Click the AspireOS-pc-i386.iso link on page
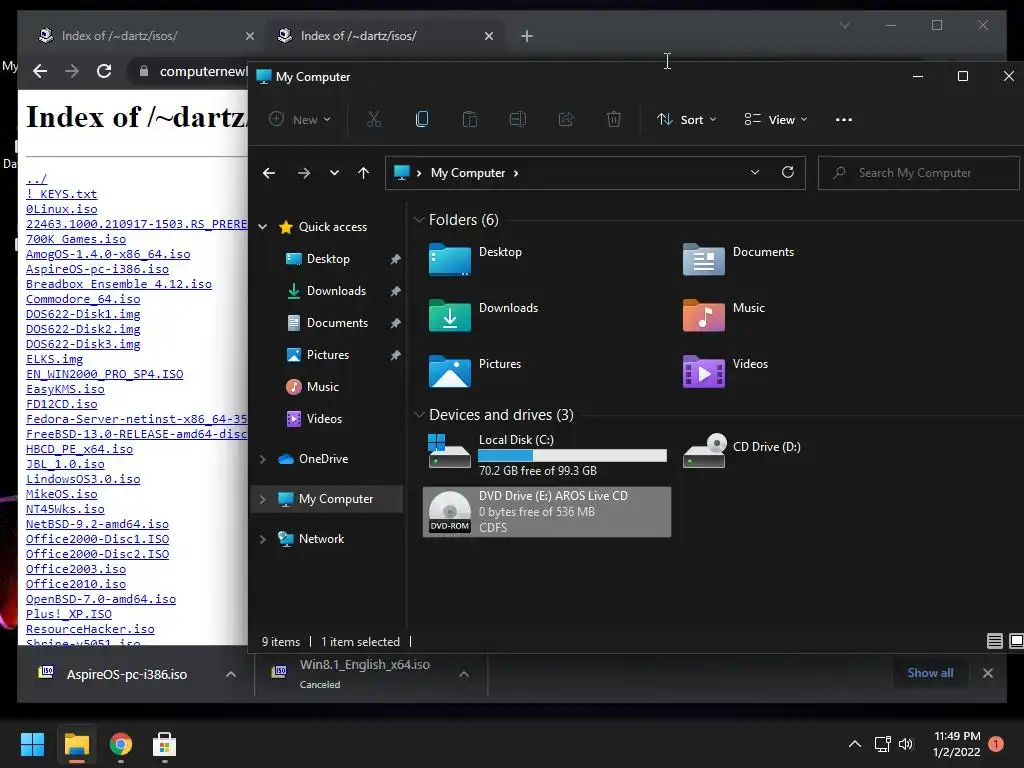 point(97,269)
